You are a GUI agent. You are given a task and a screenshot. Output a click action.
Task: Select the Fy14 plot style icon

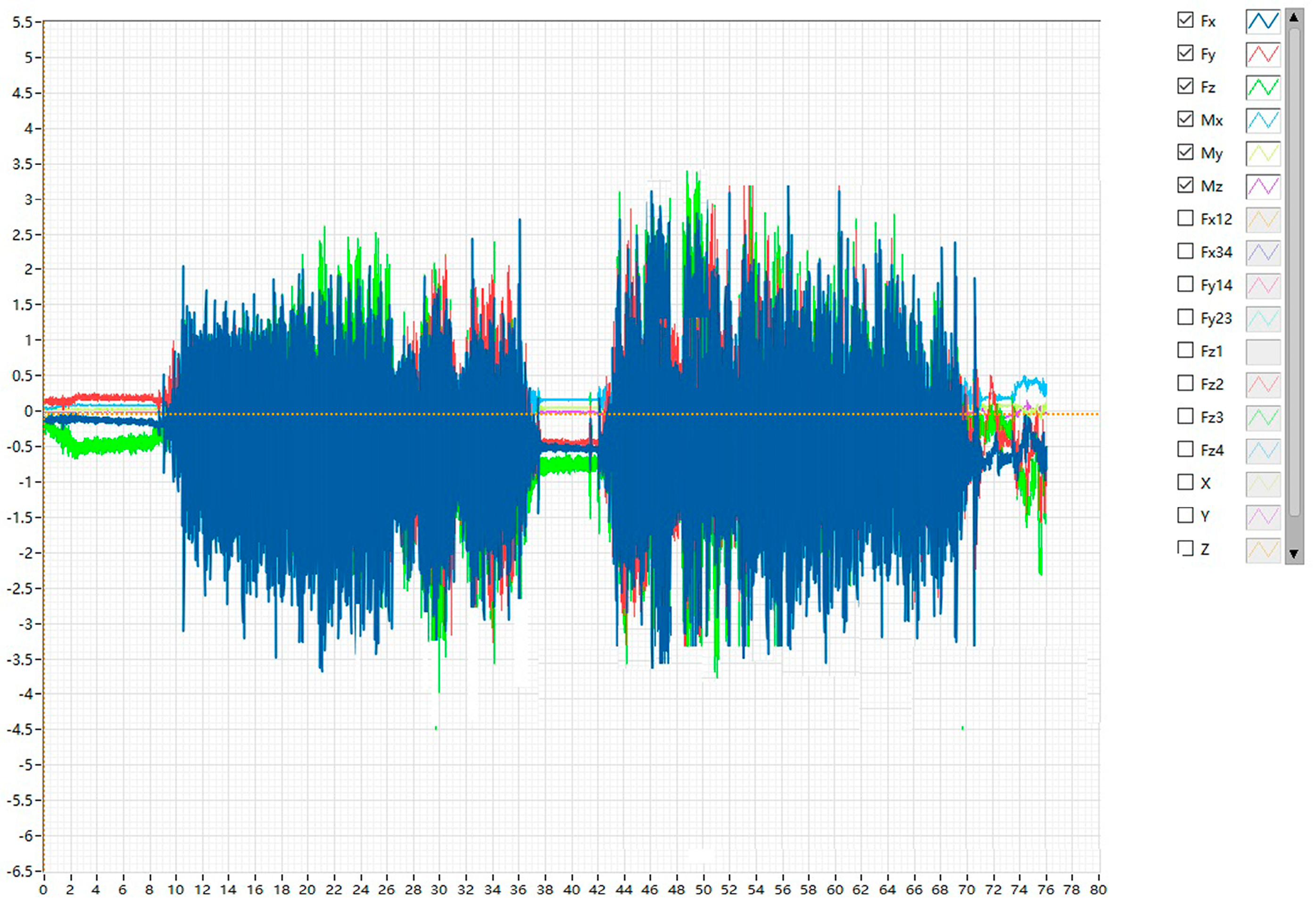pyautogui.click(x=1263, y=285)
